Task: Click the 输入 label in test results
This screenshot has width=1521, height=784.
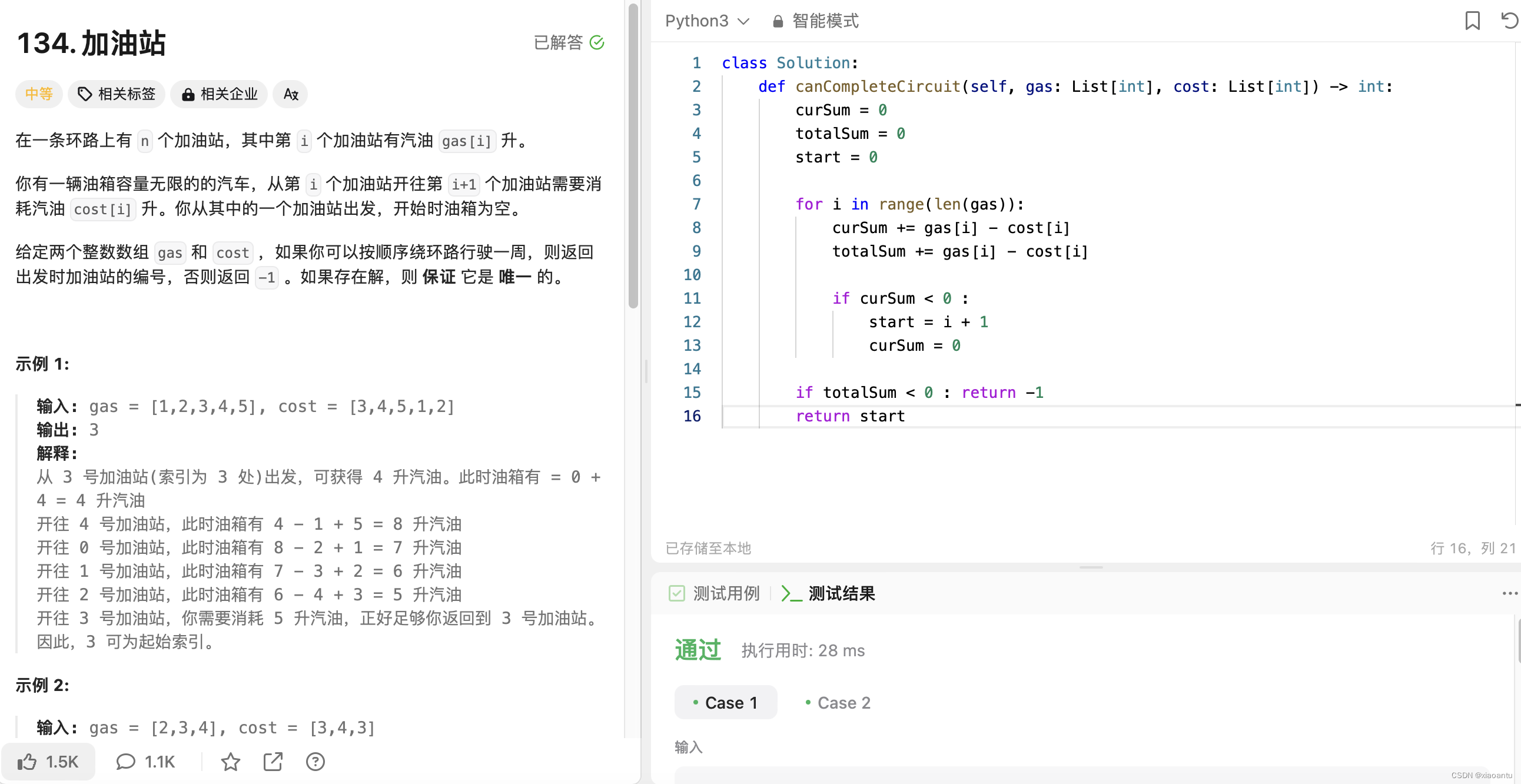Action: [689, 747]
